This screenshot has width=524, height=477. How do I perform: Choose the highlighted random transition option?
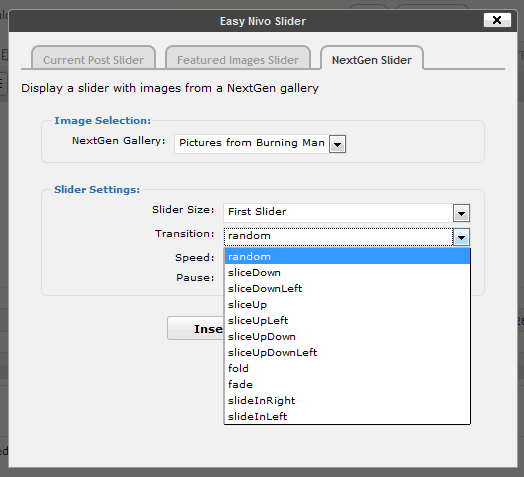(x=347, y=256)
